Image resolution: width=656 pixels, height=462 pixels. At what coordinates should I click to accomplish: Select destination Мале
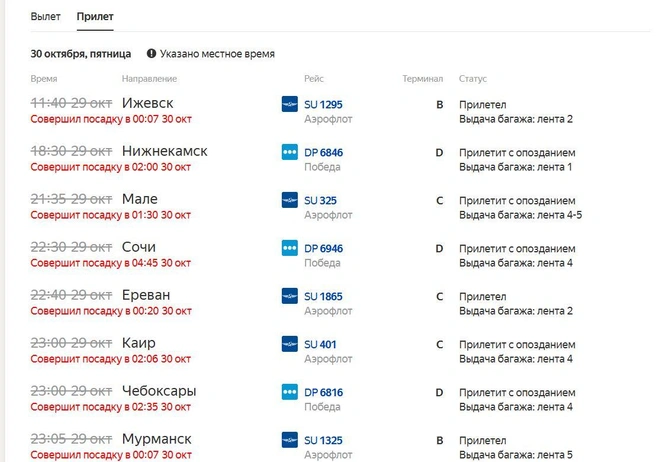140,199
